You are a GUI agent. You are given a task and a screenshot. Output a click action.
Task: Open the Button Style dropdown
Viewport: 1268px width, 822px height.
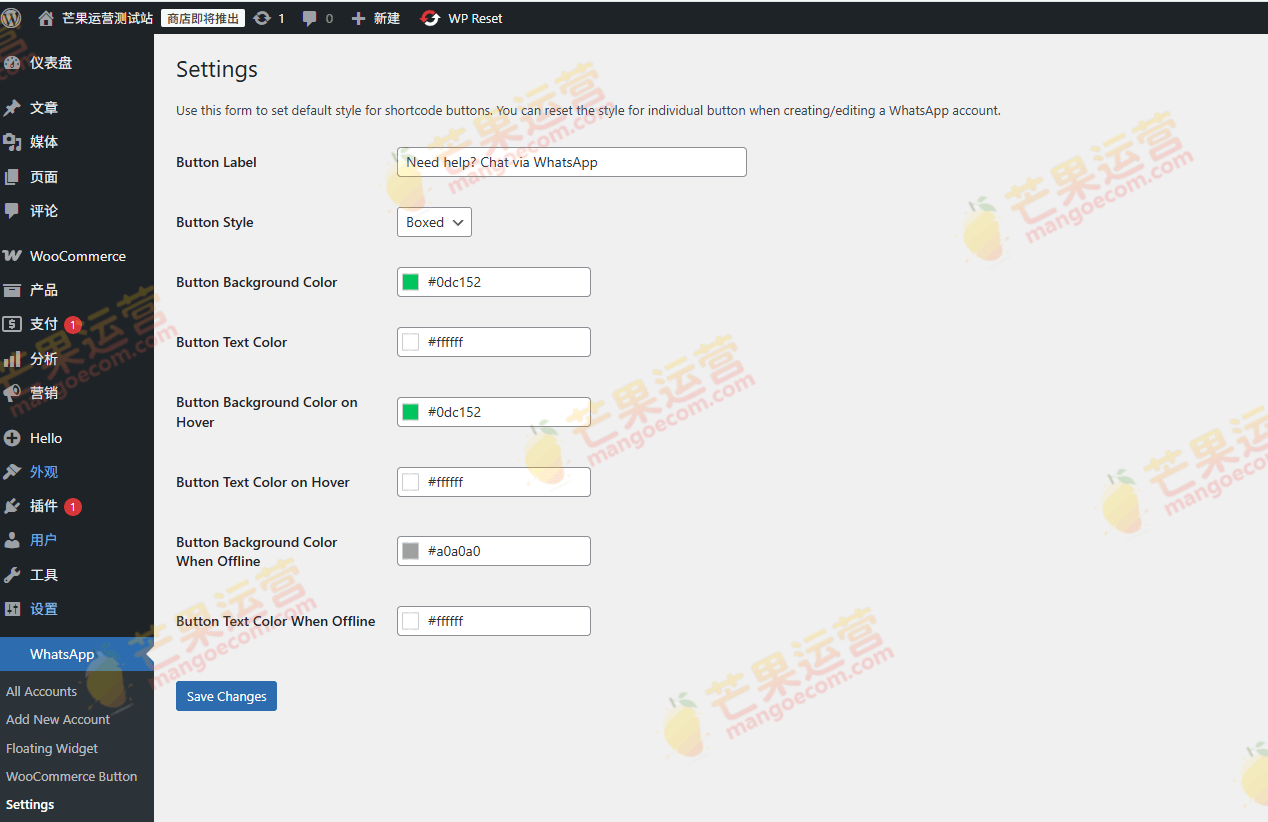point(433,221)
